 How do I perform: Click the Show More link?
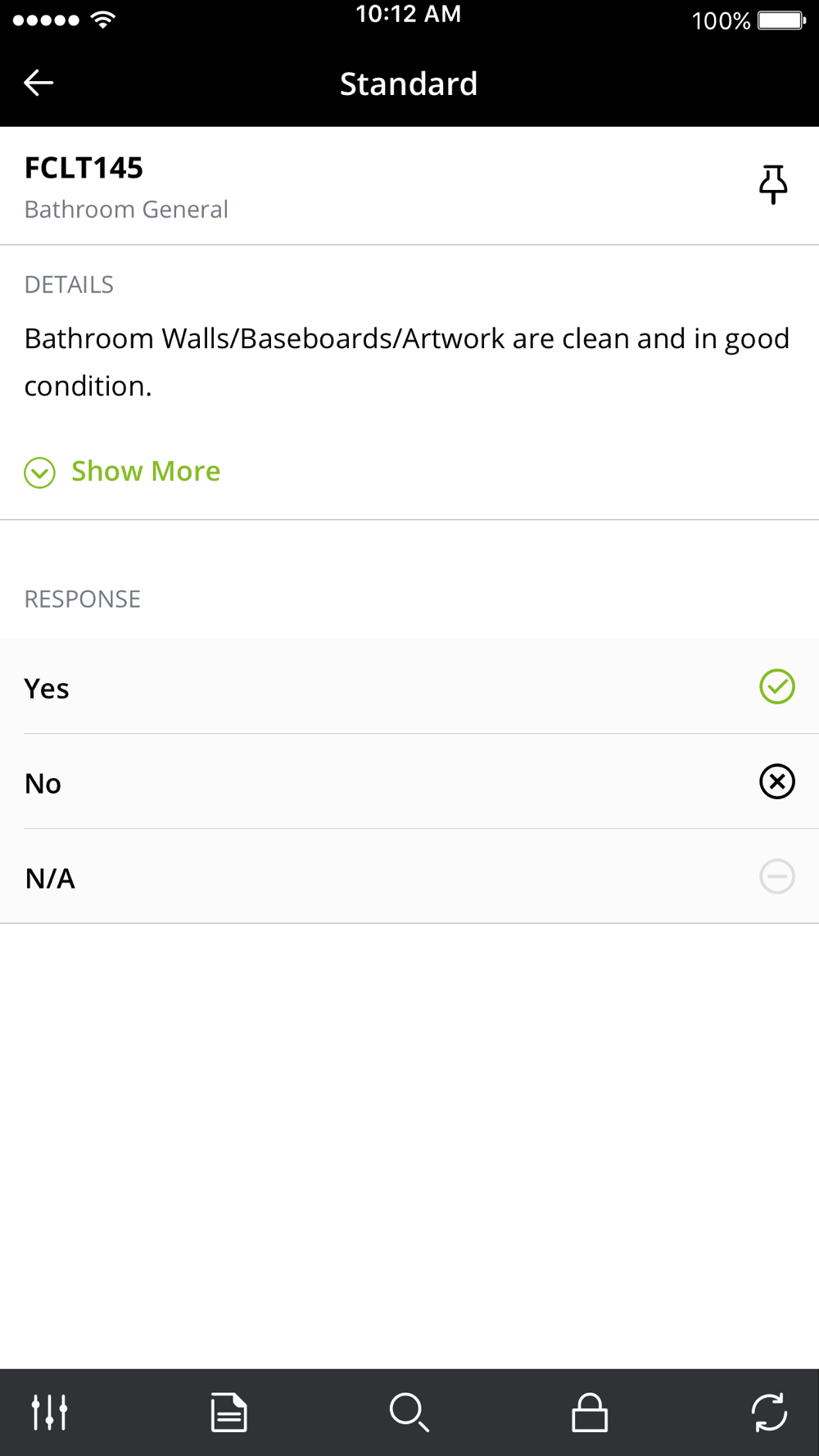point(146,471)
